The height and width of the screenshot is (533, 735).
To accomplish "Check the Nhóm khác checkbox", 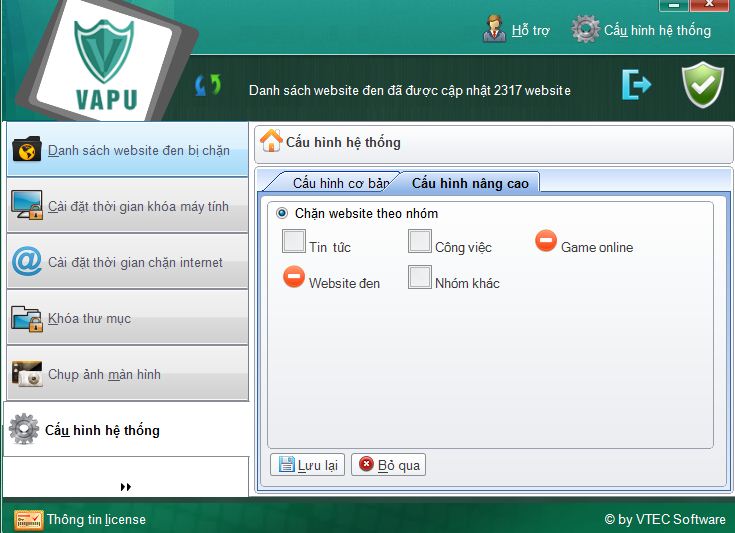I will (x=420, y=277).
